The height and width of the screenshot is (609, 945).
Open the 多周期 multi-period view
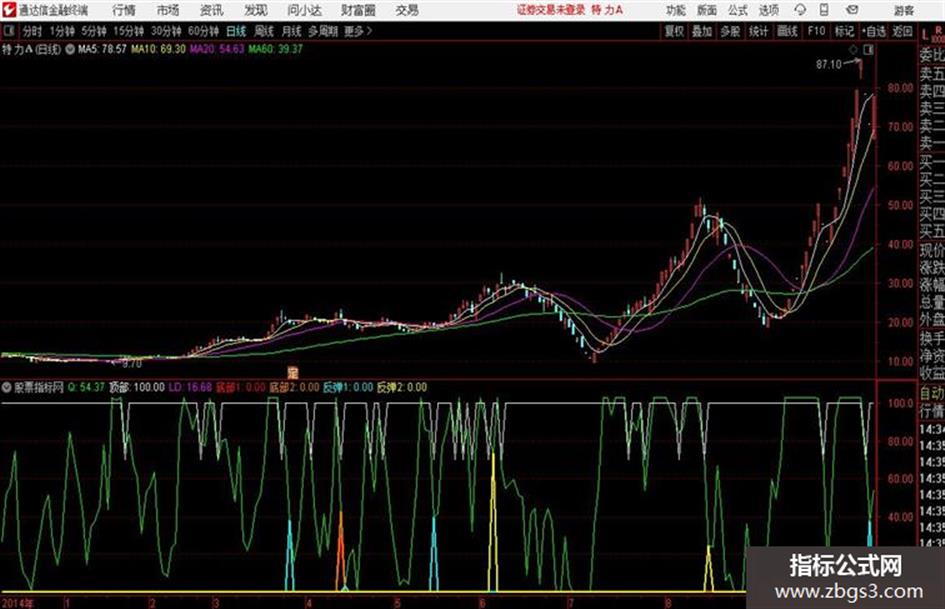click(x=323, y=31)
